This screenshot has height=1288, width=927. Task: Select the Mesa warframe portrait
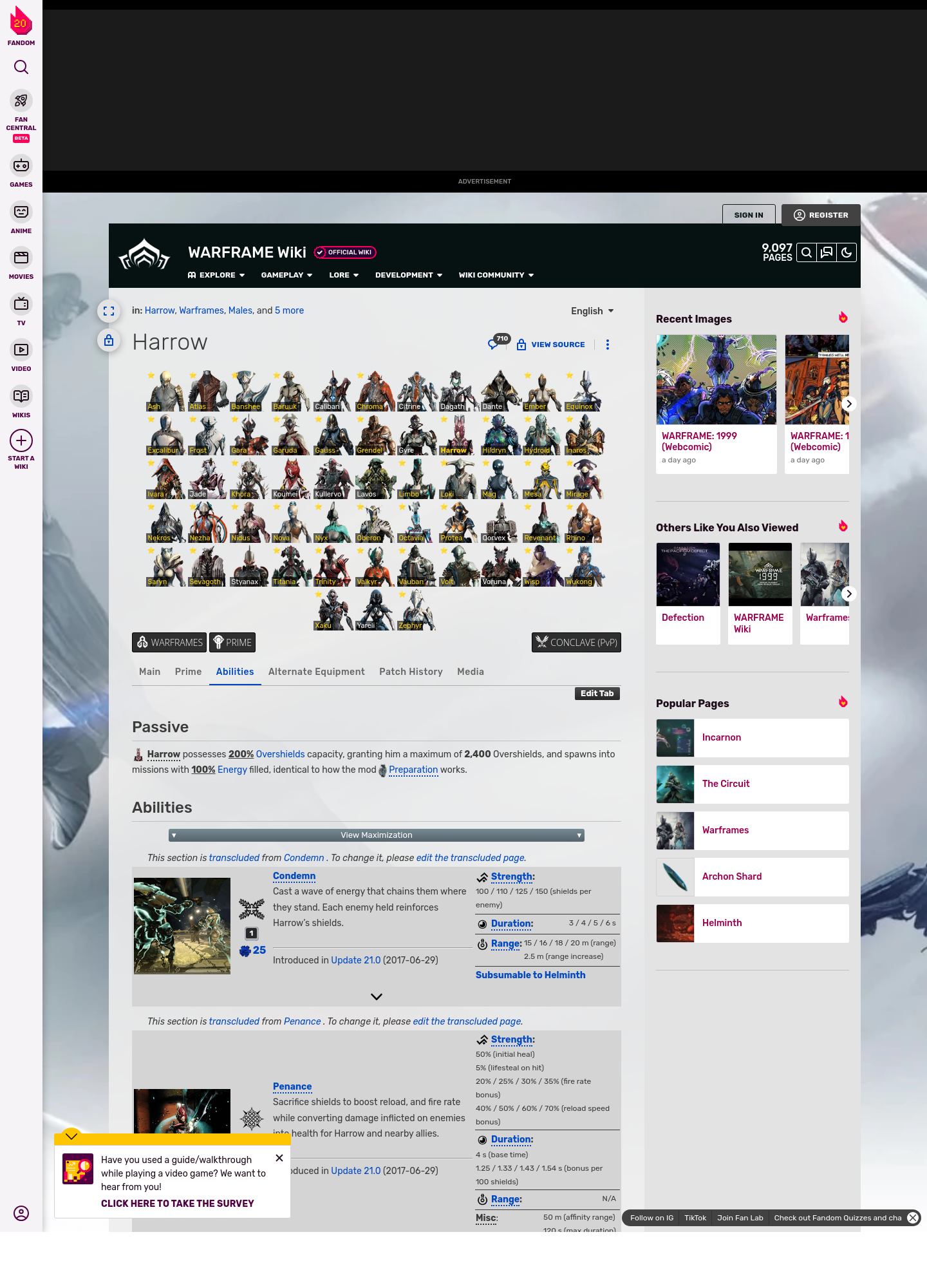pos(542,478)
